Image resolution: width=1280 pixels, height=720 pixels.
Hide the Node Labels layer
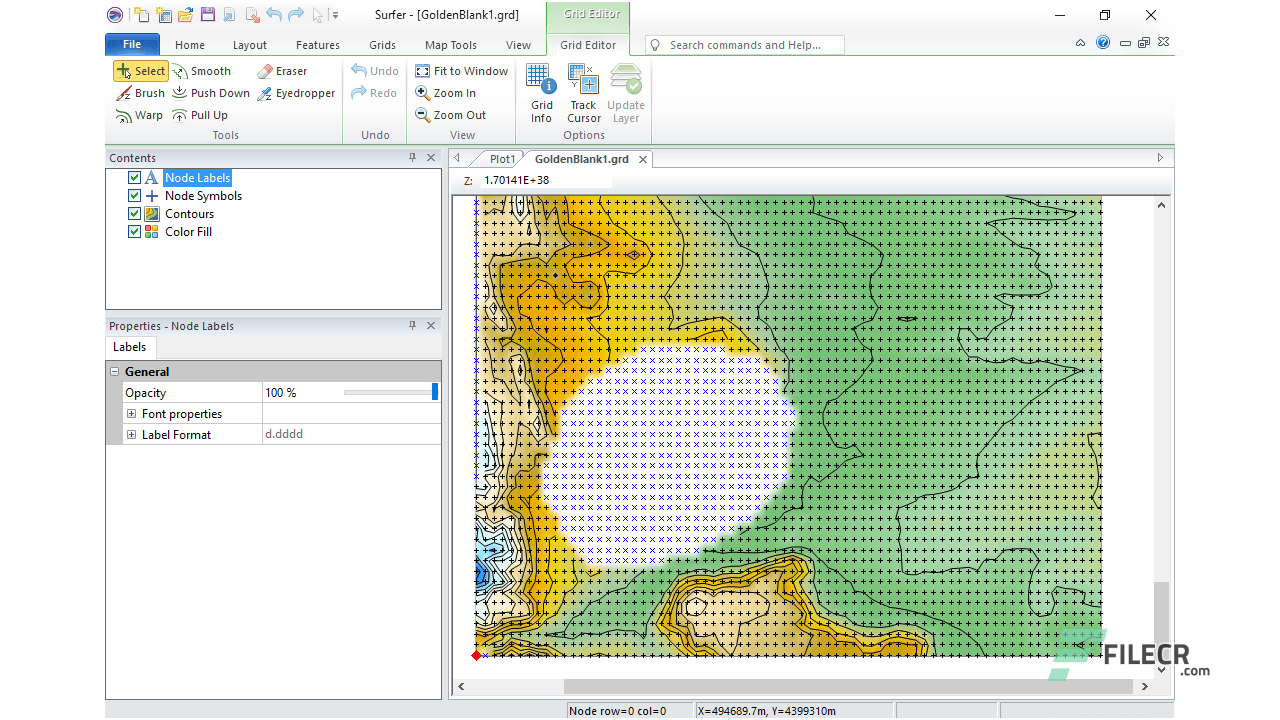134,177
